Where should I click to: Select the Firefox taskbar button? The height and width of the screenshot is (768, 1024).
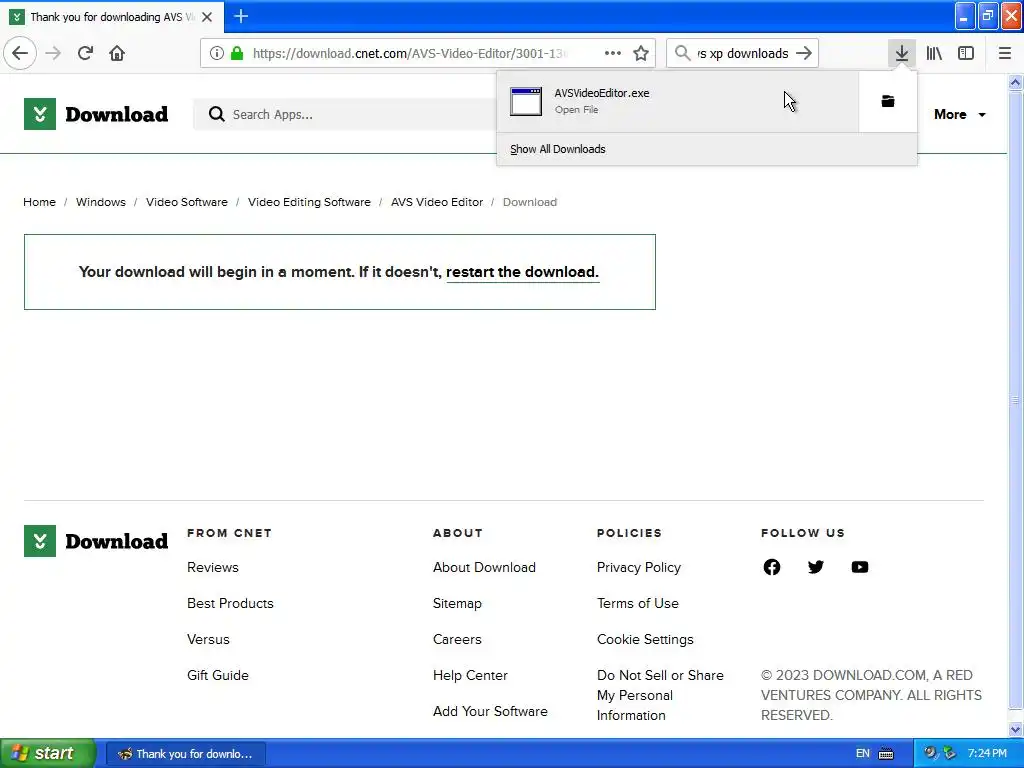click(x=185, y=754)
